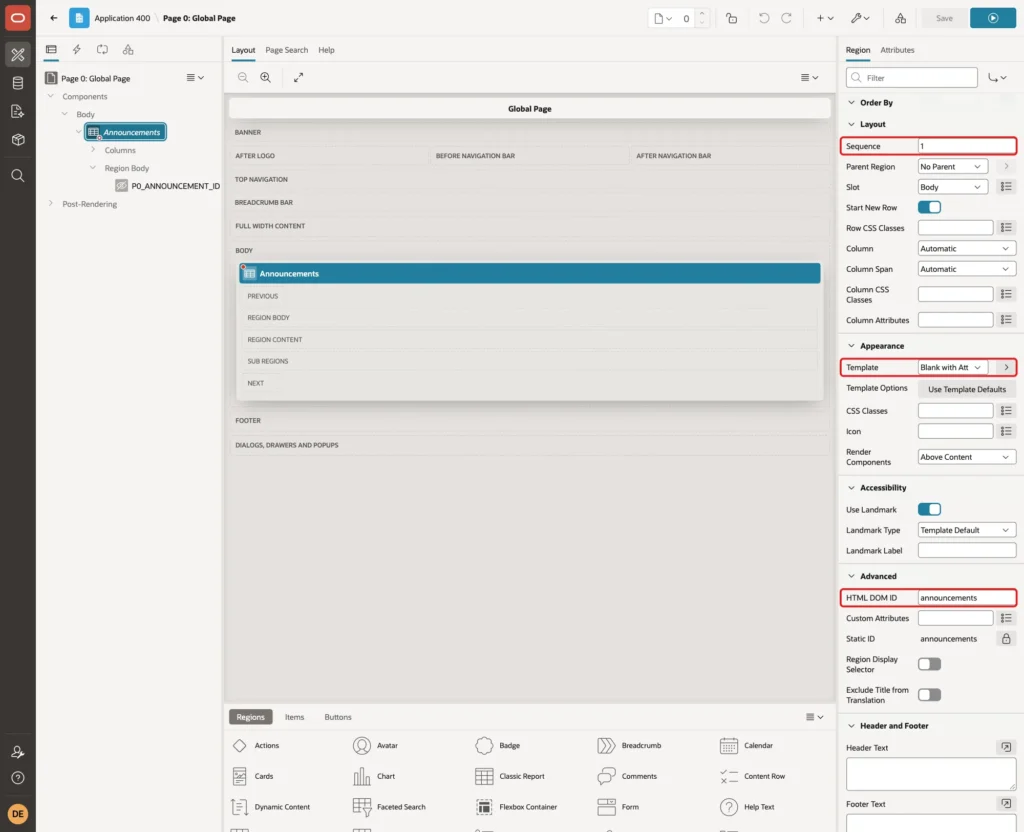Toggle the Start New Row switch
Screen dimensions: 1024x832
click(x=929, y=207)
